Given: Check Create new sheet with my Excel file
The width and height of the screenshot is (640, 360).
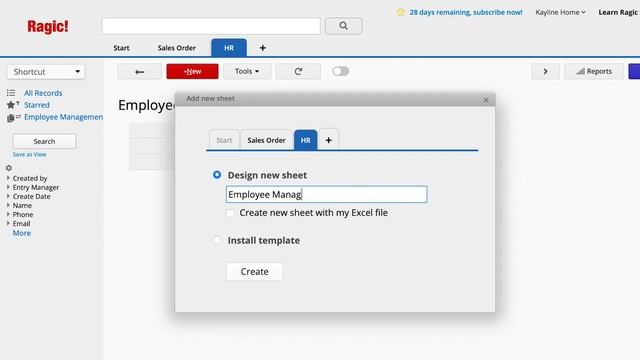Looking at the screenshot, I should pos(230,213).
